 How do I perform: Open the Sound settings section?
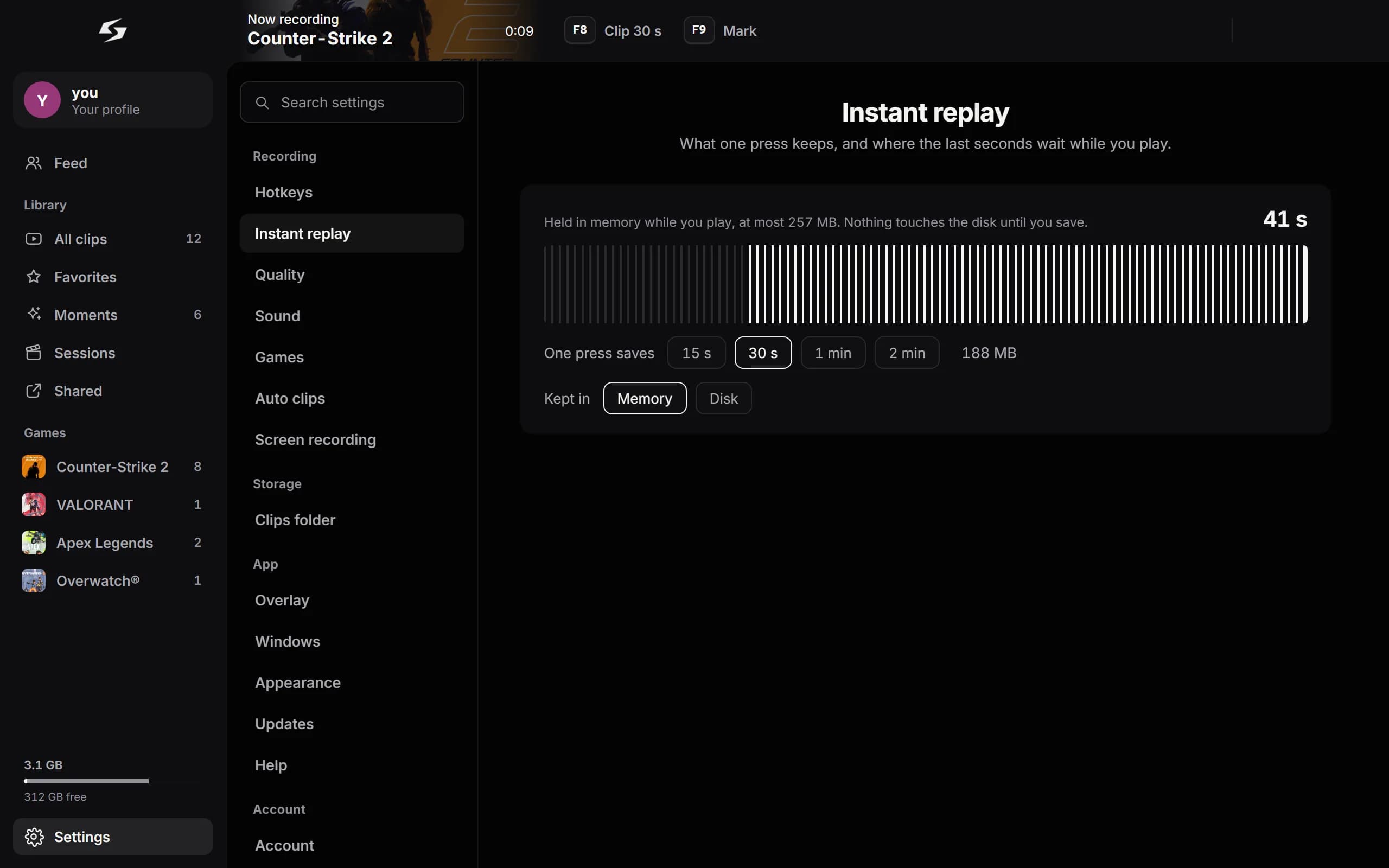pyautogui.click(x=352, y=316)
